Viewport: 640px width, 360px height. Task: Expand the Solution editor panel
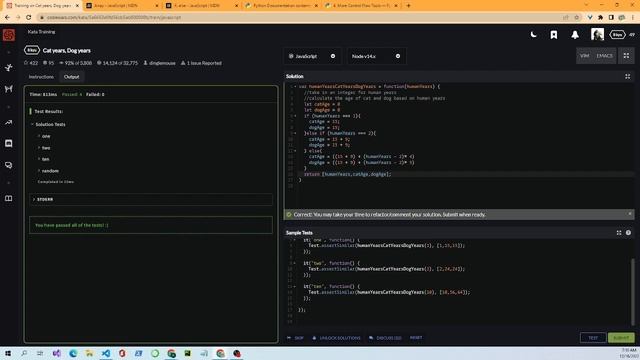pos(627,76)
